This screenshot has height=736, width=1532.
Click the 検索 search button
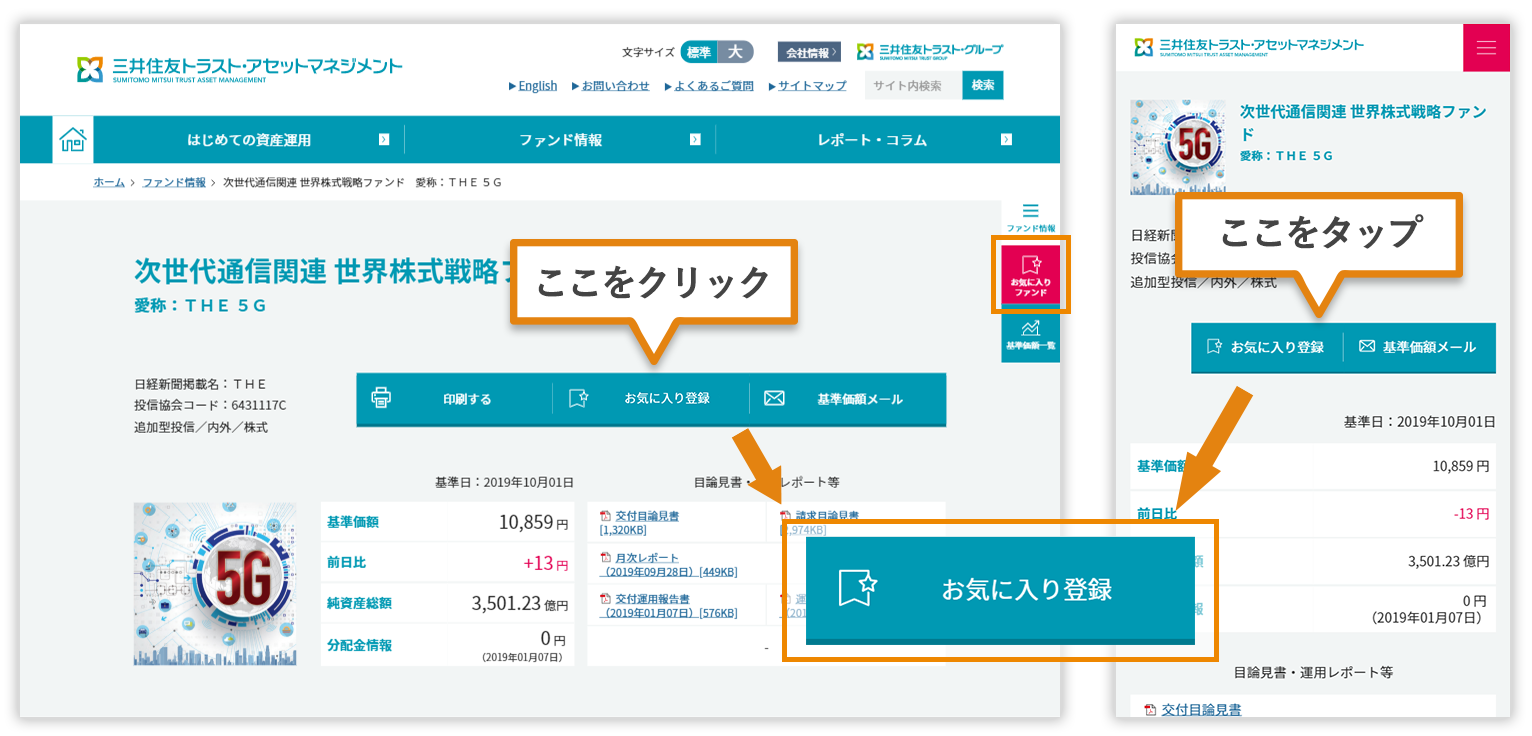coord(983,86)
